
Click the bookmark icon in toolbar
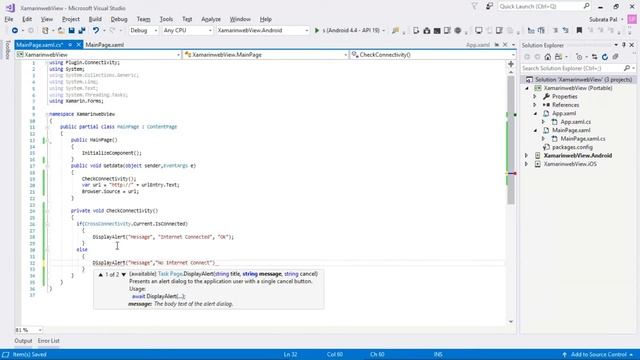(x=579, y=31)
